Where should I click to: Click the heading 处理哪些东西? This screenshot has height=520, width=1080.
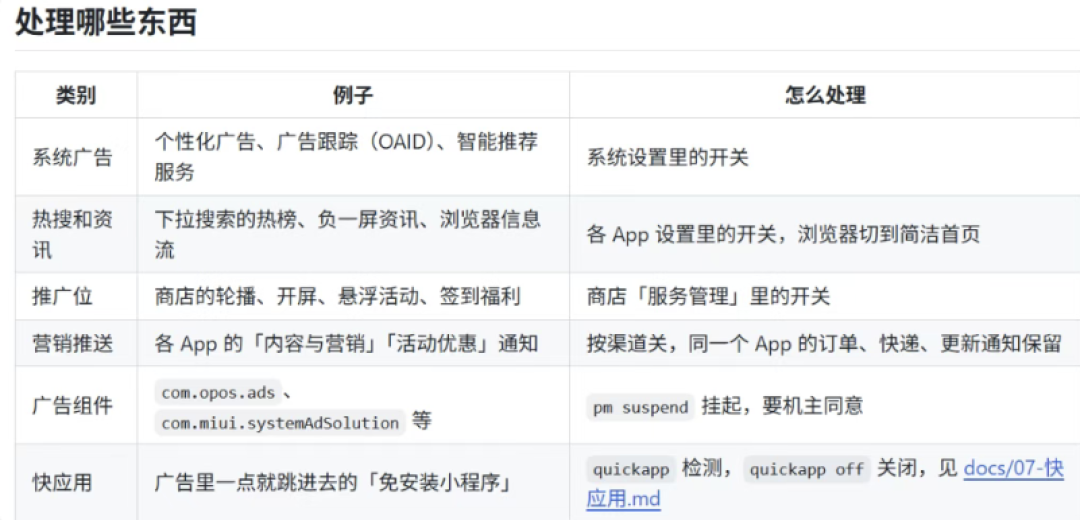[x=105, y=22]
